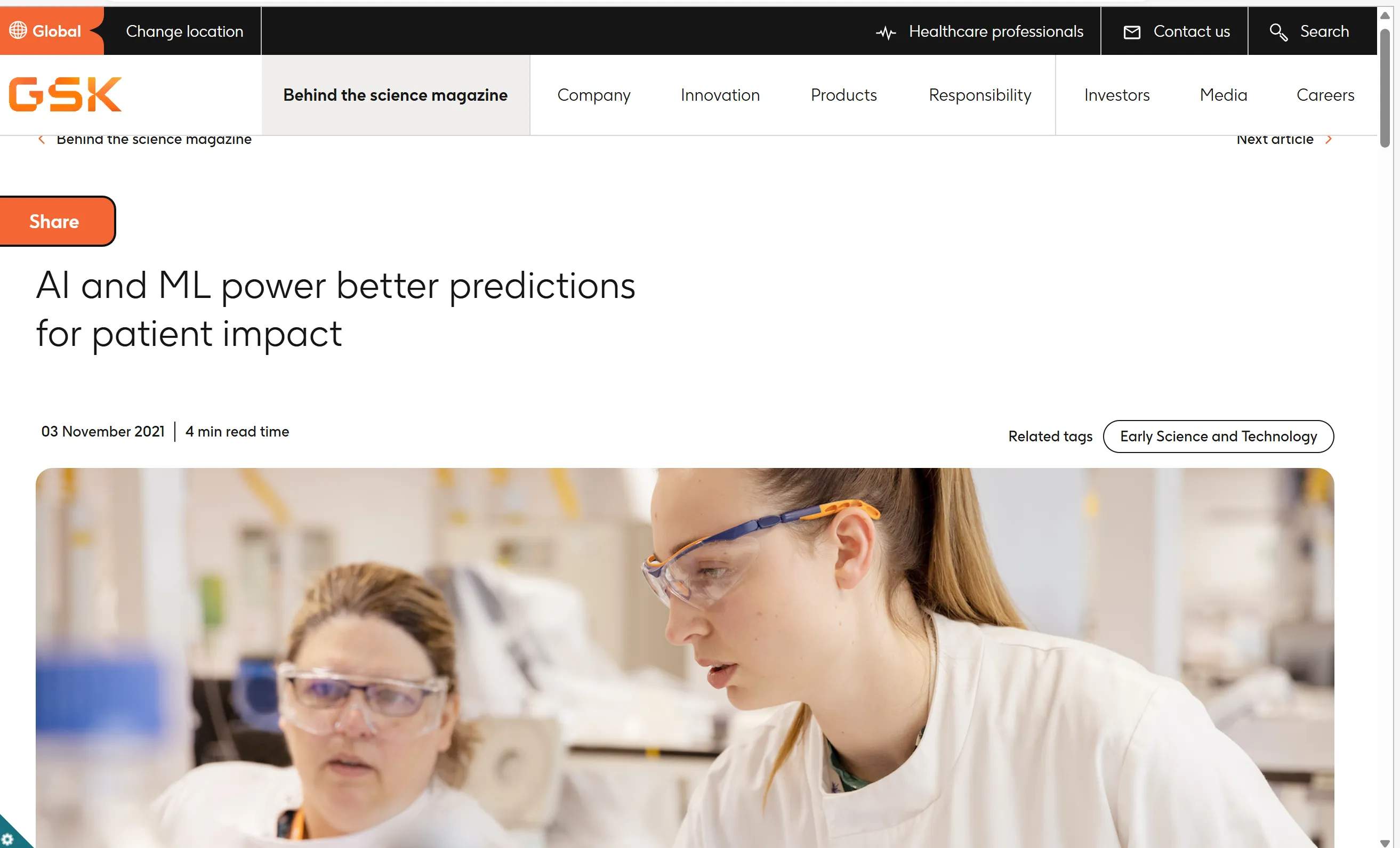Click the previous article arrow icon
This screenshot has height=848, width=1400.
point(42,138)
